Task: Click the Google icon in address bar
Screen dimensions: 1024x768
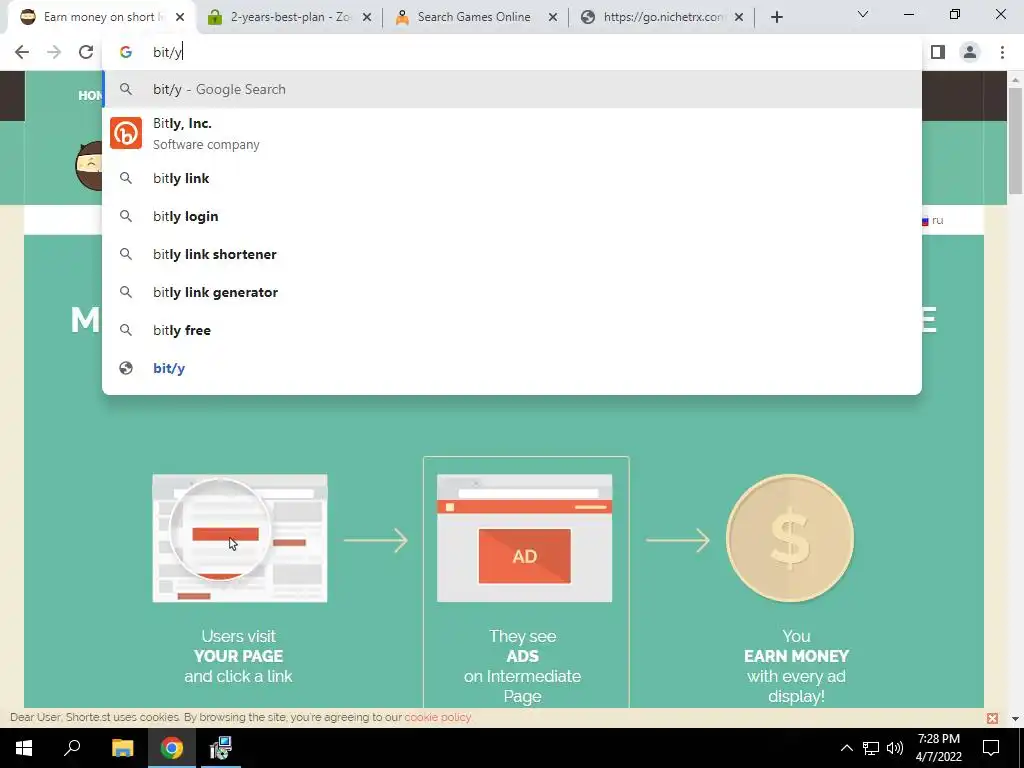Action: coord(126,52)
